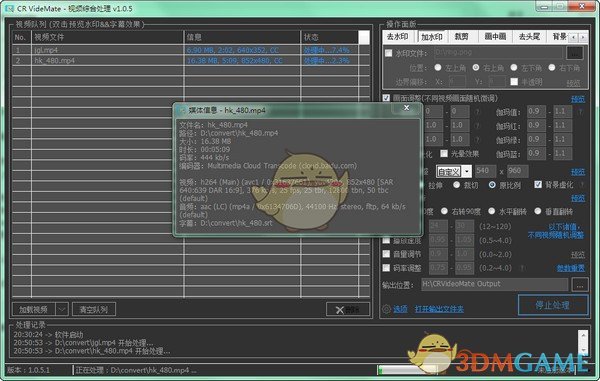The width and height of the screenshot is (600, 381).
Task: Enable the 水印文件 checkbox
Action: 388,53
